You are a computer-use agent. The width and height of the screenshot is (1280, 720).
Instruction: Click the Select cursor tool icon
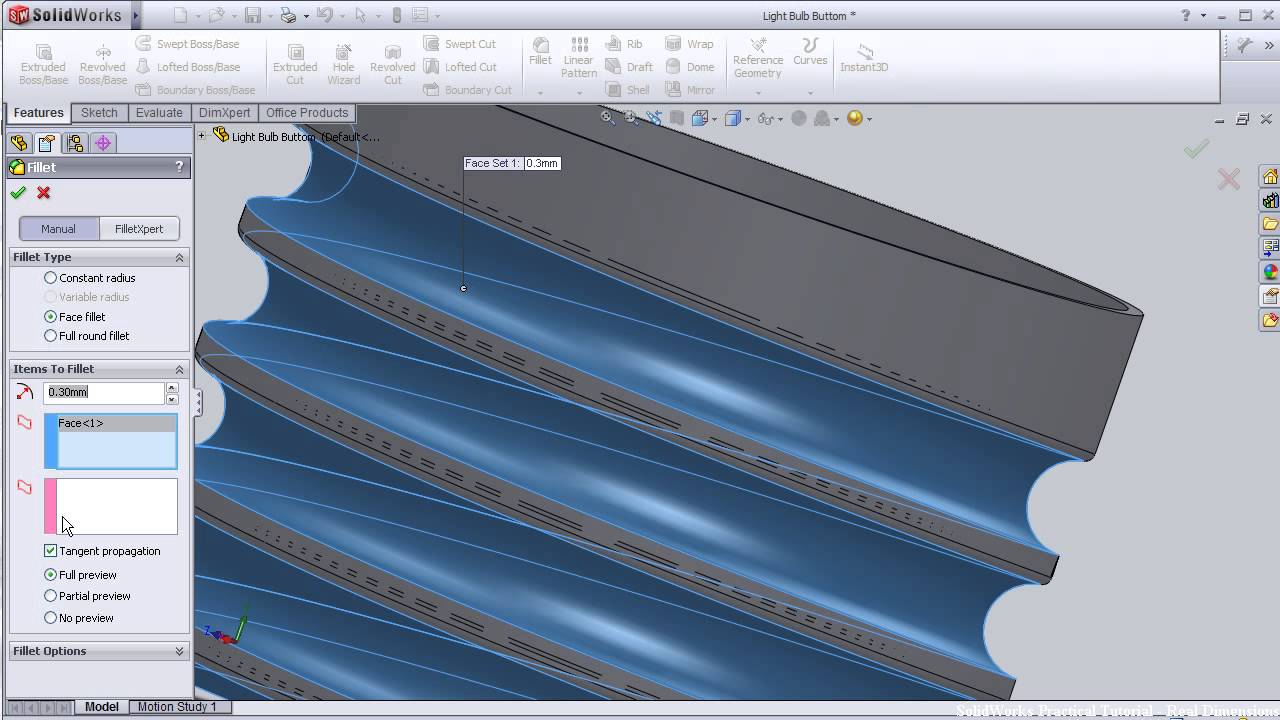361,15
